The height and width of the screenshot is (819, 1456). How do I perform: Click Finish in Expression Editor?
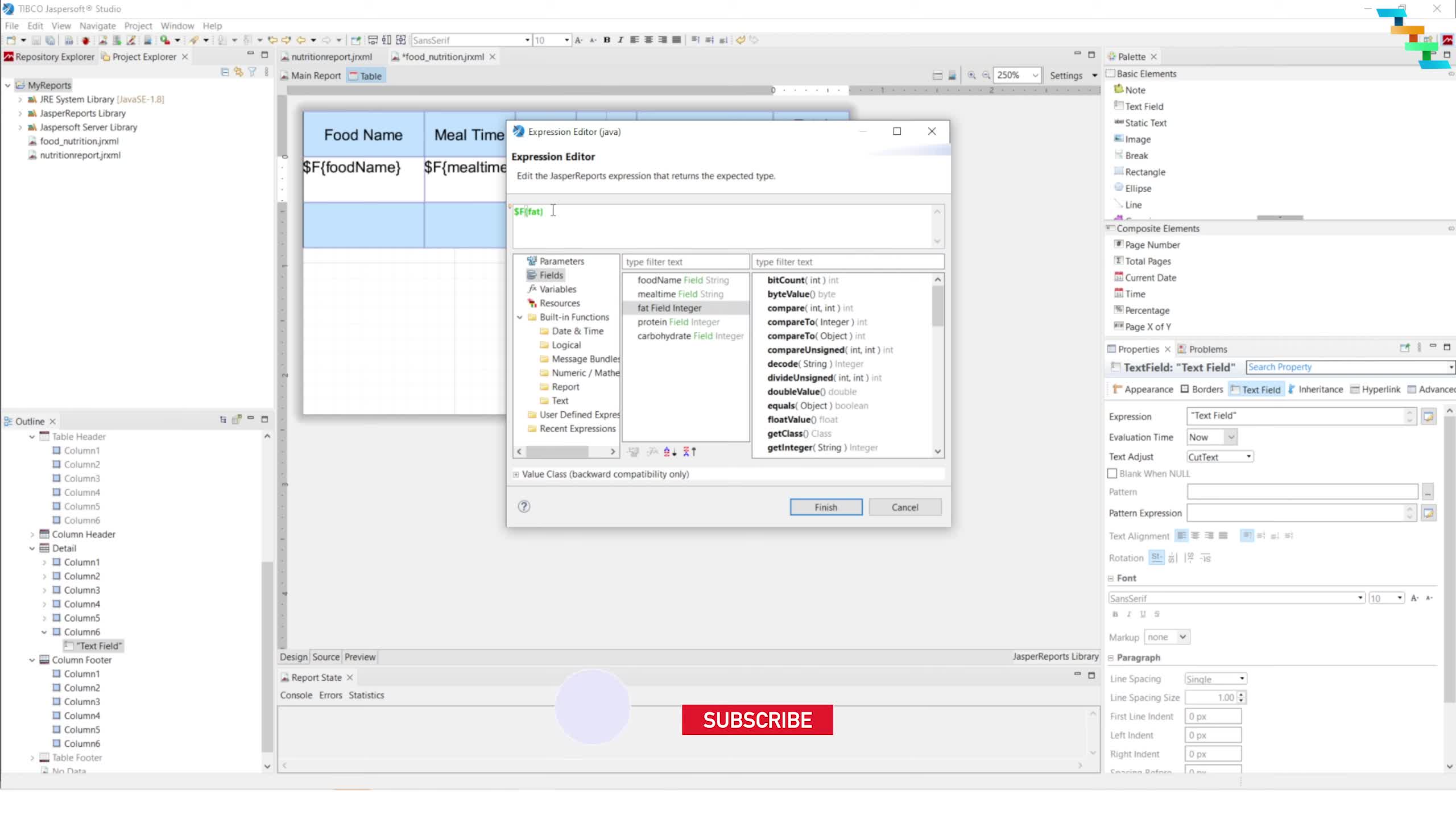(x=826, y=507)
